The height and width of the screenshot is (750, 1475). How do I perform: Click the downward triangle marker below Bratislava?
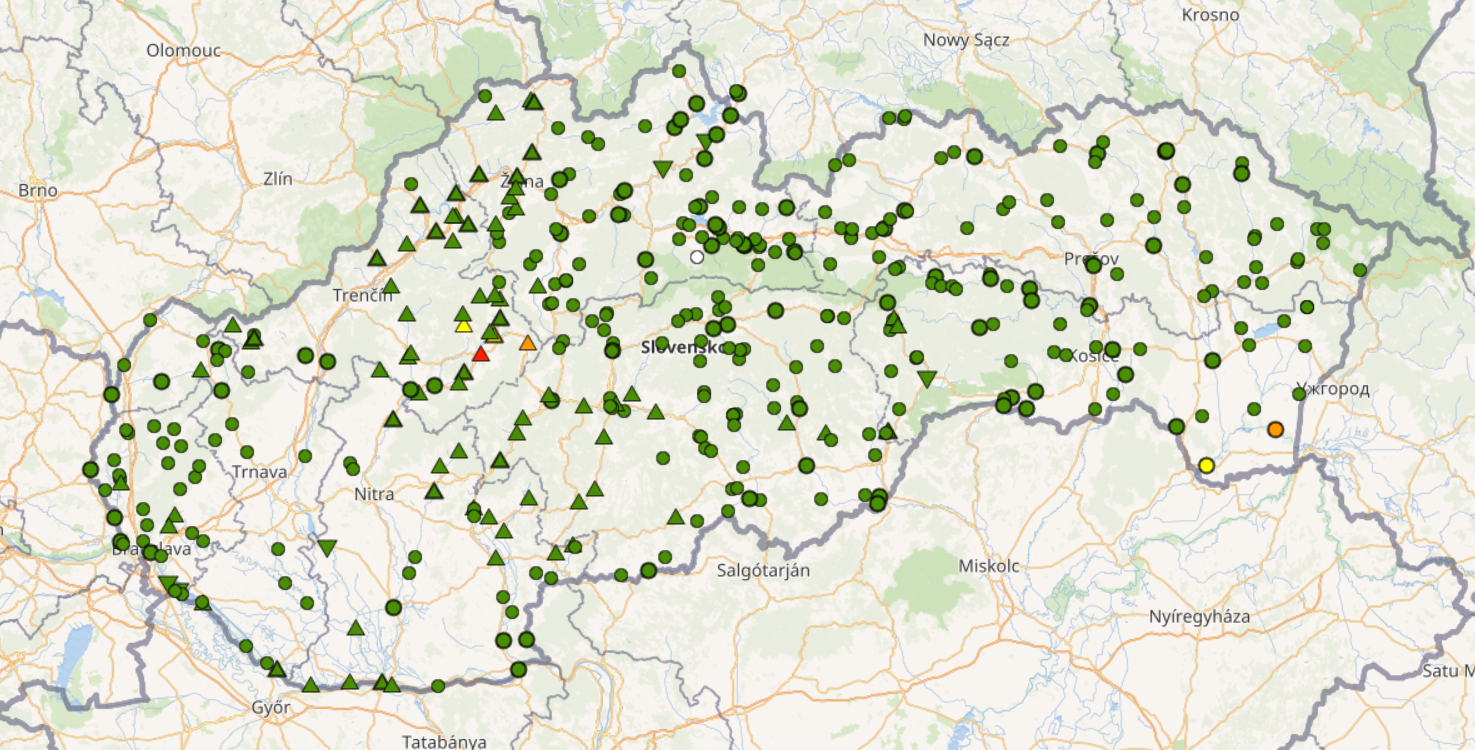point(168,584)
